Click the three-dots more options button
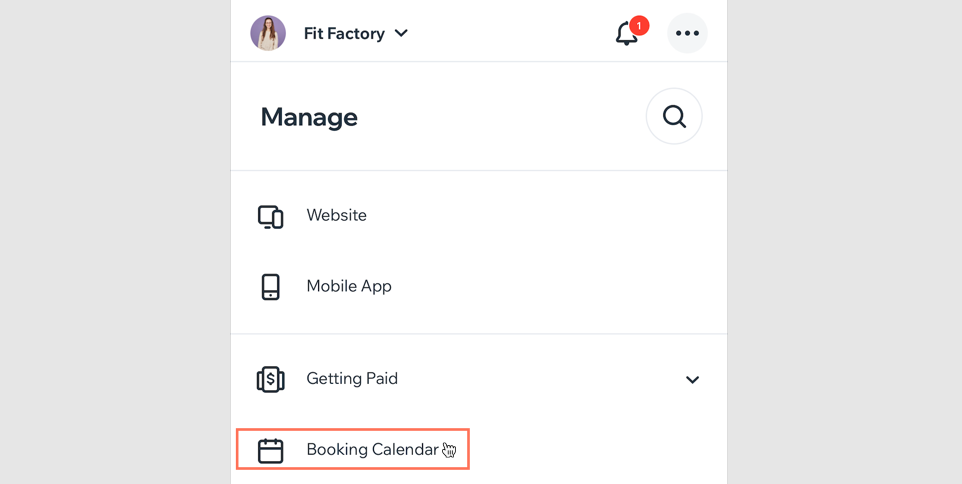This screenshot has height=484, width=962. 687,33
